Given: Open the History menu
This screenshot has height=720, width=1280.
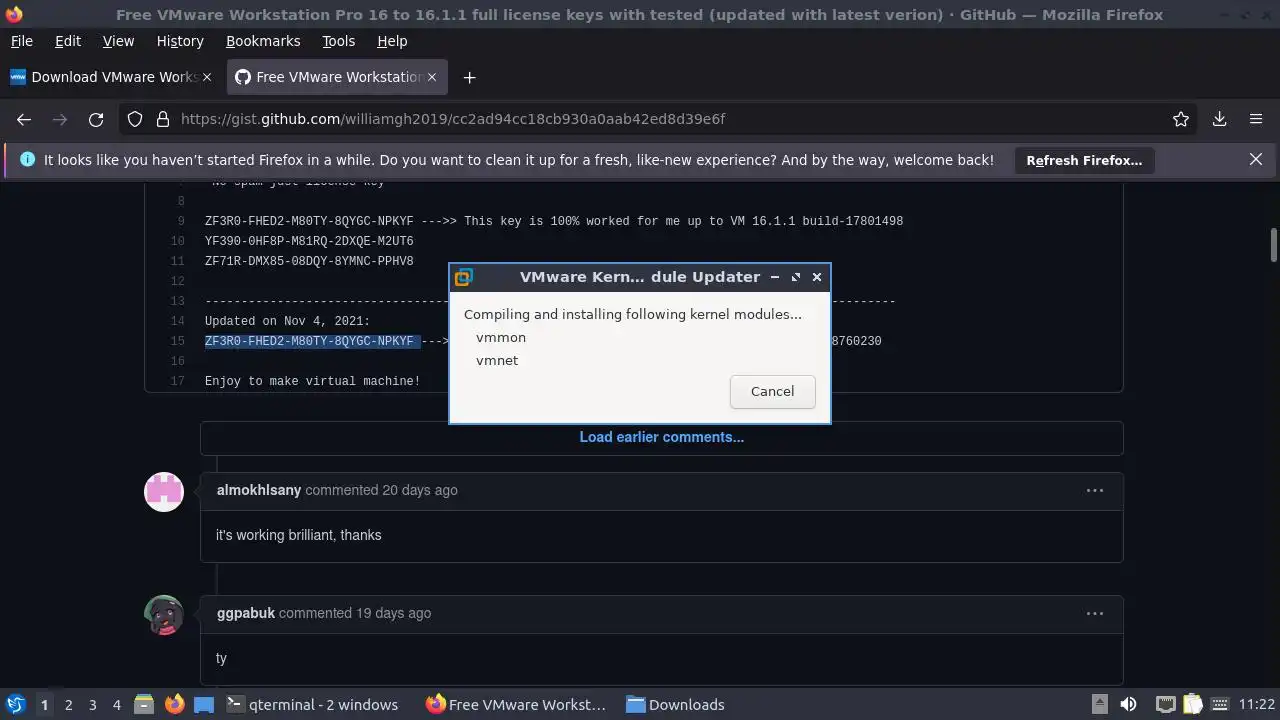Looking at the screenshot, I should pyautogui.click(x=180, y=41).
